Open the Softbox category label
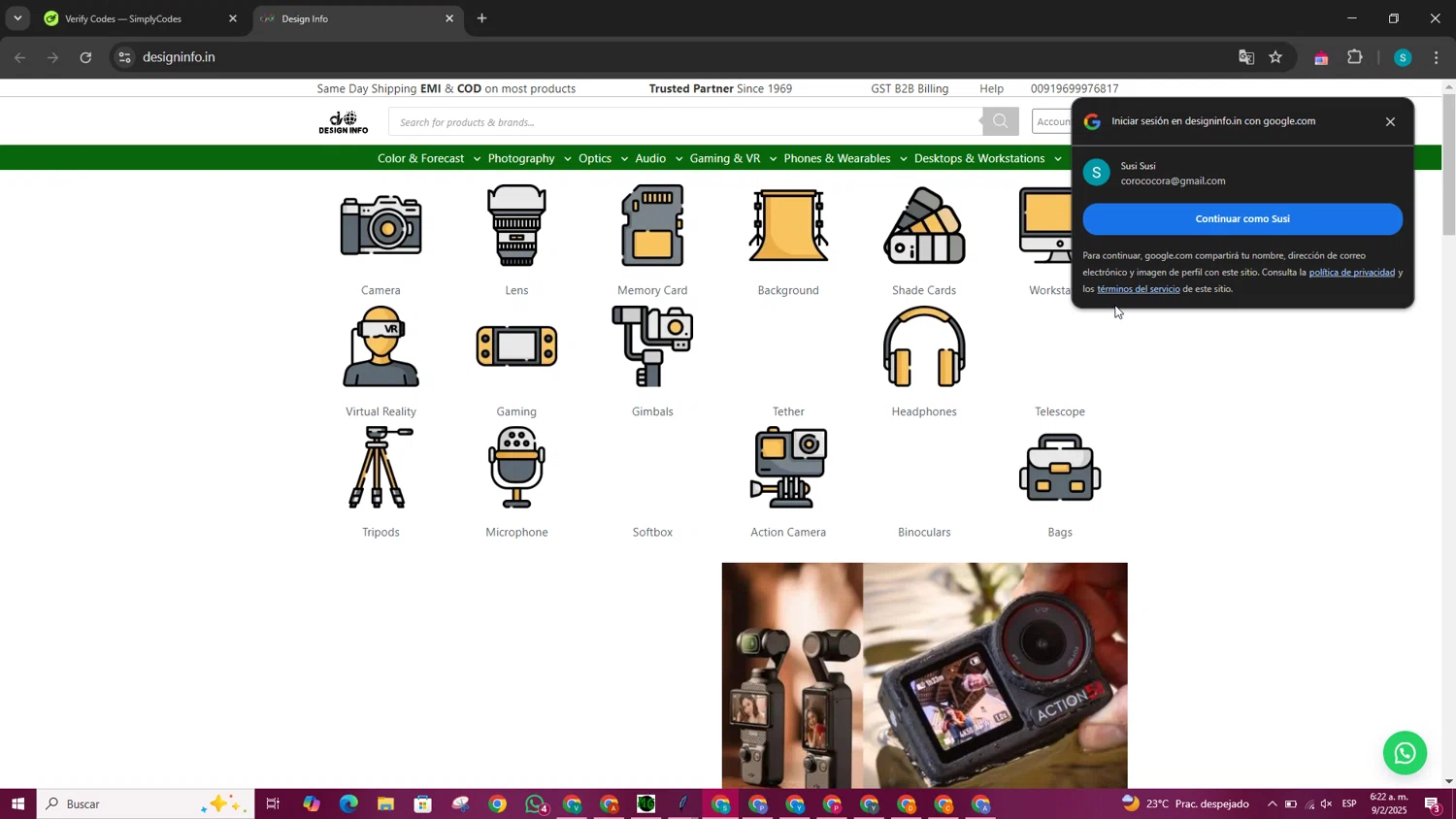Viewport: 1456px width, 819px height. tap(652, 532)
